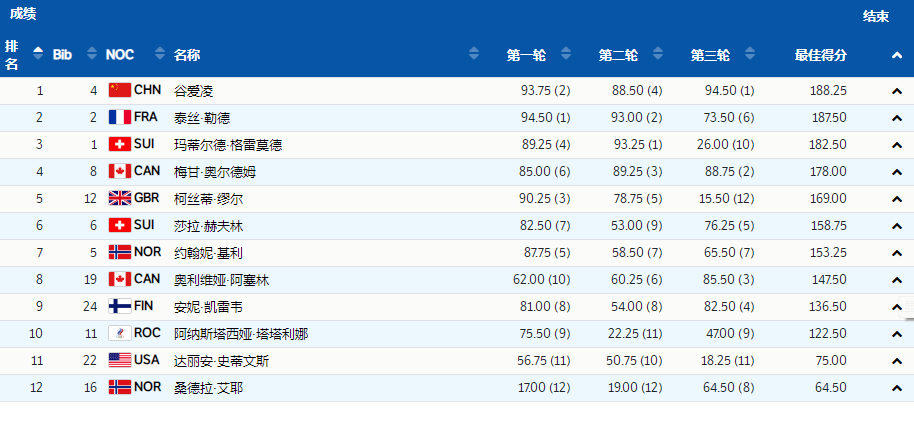Sort by 第一轮 score arrows
Image resolution: width=914 pixels, height=423 pixels.
point(565,53)
